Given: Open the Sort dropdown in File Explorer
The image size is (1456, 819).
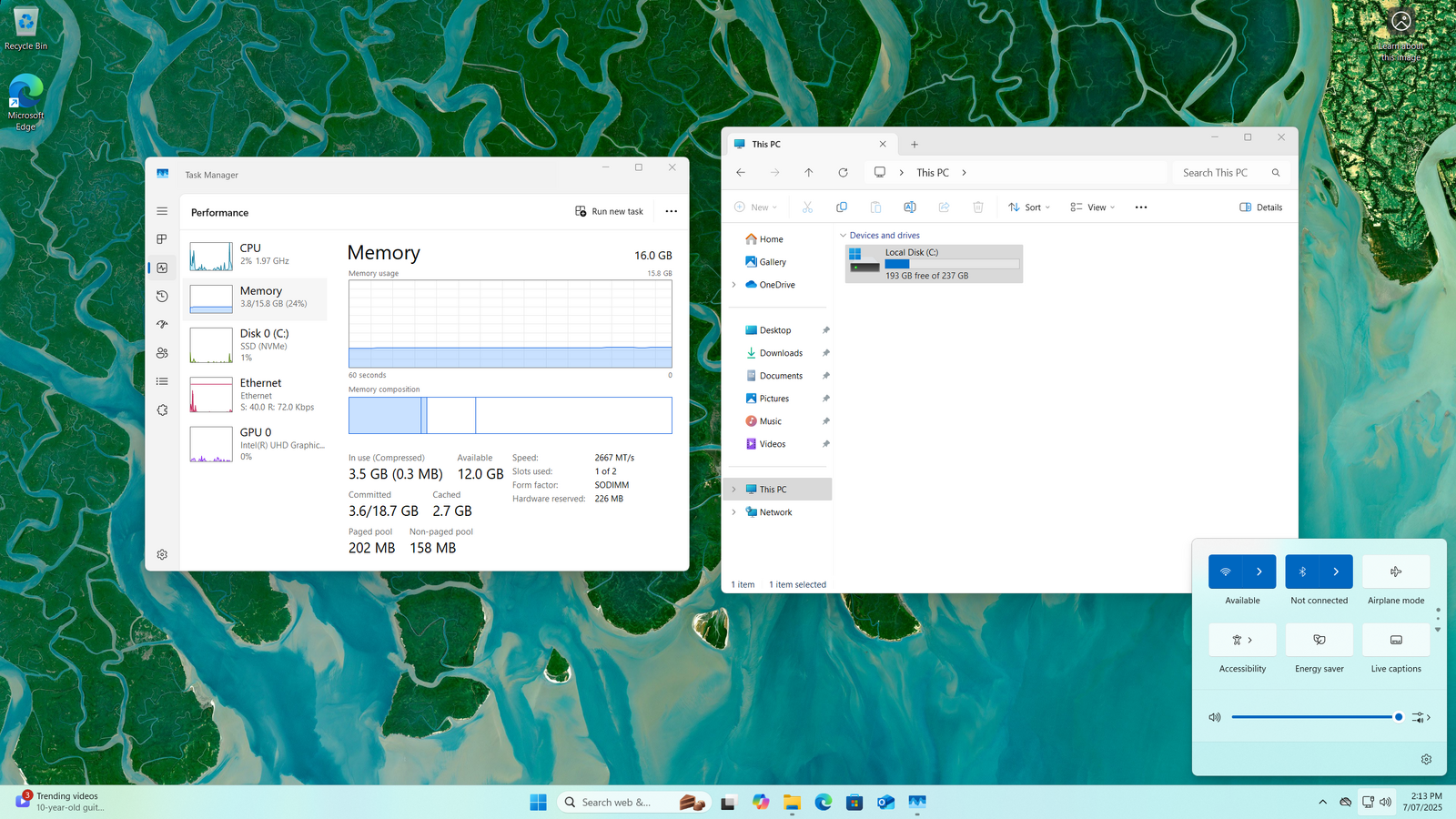Looking at the screenshot, I should (1029, 207).
